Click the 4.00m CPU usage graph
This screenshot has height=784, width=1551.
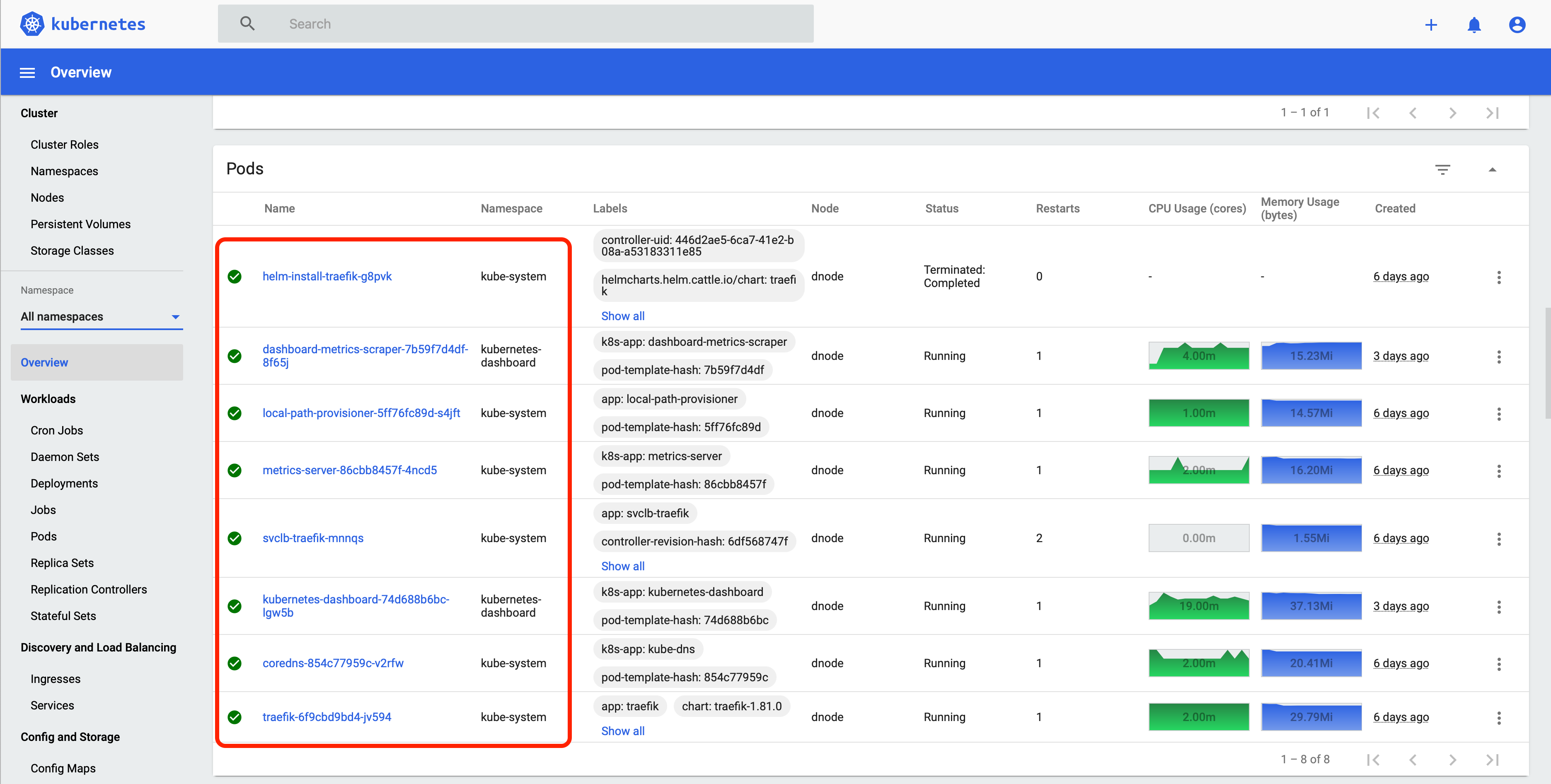(x=1199, y=356)
